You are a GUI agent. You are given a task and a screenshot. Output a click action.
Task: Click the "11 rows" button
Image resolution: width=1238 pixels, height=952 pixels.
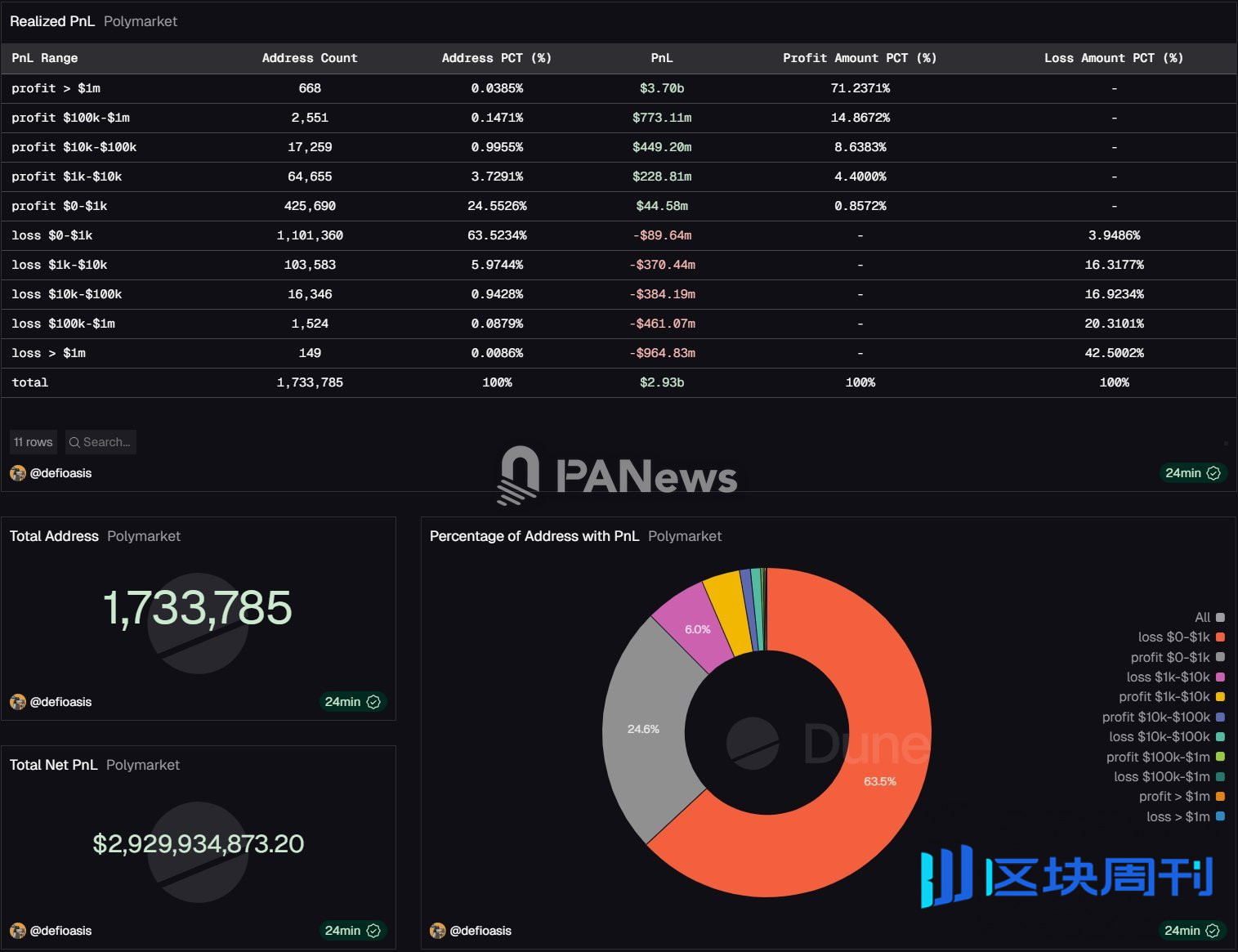tap(33, 442)
